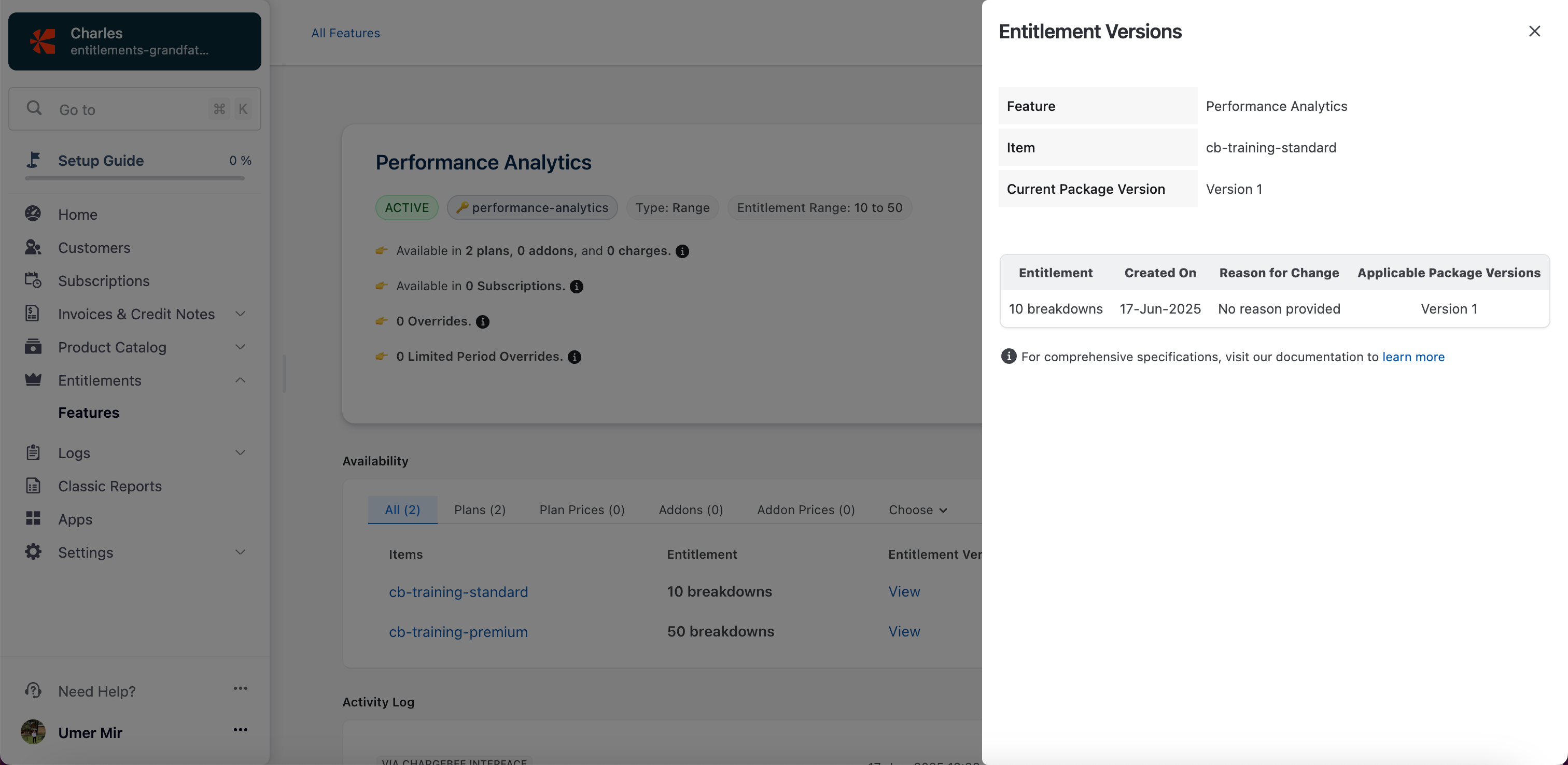The height and width of the screenshot is (765, 1568).
Task: Select the Addons (0) tab
Action: tap(690, 510)
